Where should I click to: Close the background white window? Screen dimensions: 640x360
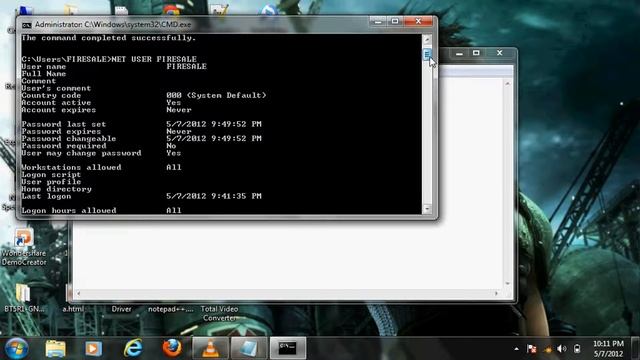click(x=500, y=53)
